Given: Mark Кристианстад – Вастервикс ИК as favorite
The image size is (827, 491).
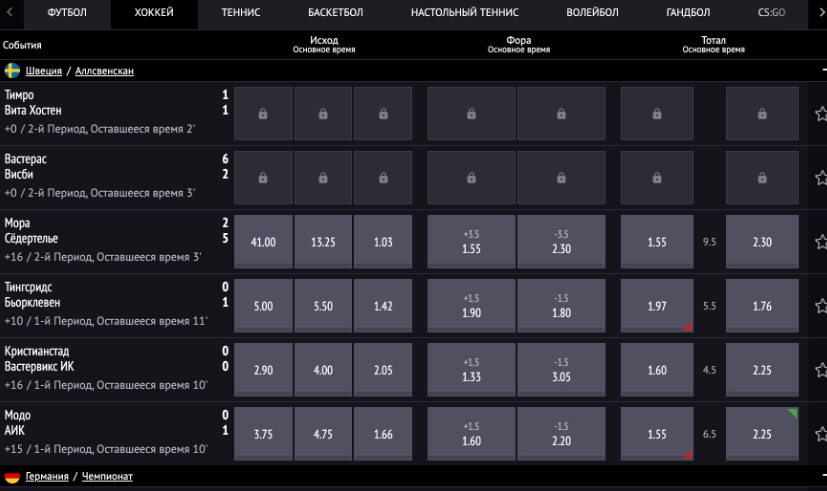Looking at the screenshot, I should tap(821, 370).
